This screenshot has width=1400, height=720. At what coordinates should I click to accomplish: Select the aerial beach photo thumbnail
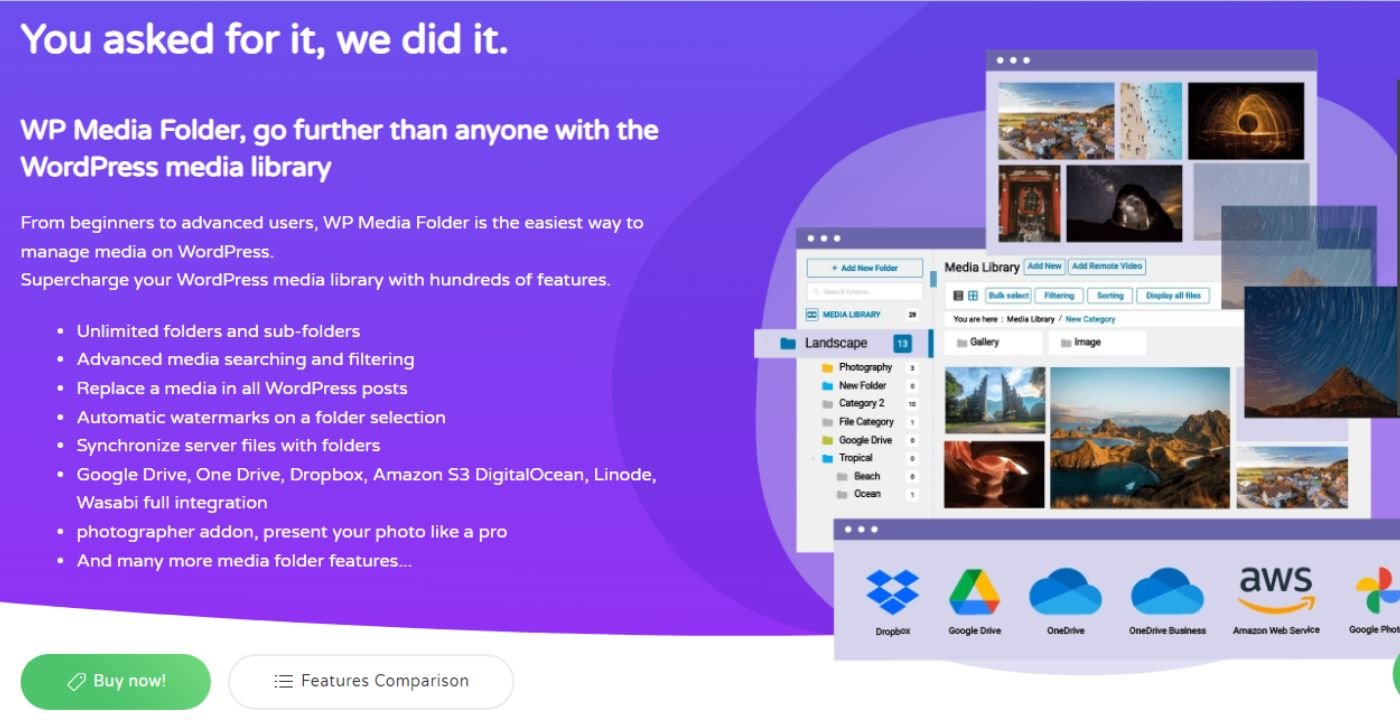[1151, 120]
